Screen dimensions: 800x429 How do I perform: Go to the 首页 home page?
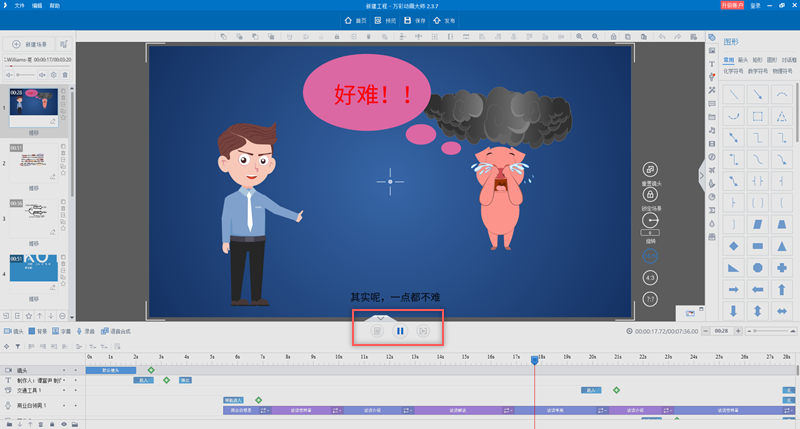[x=356, y=20]
